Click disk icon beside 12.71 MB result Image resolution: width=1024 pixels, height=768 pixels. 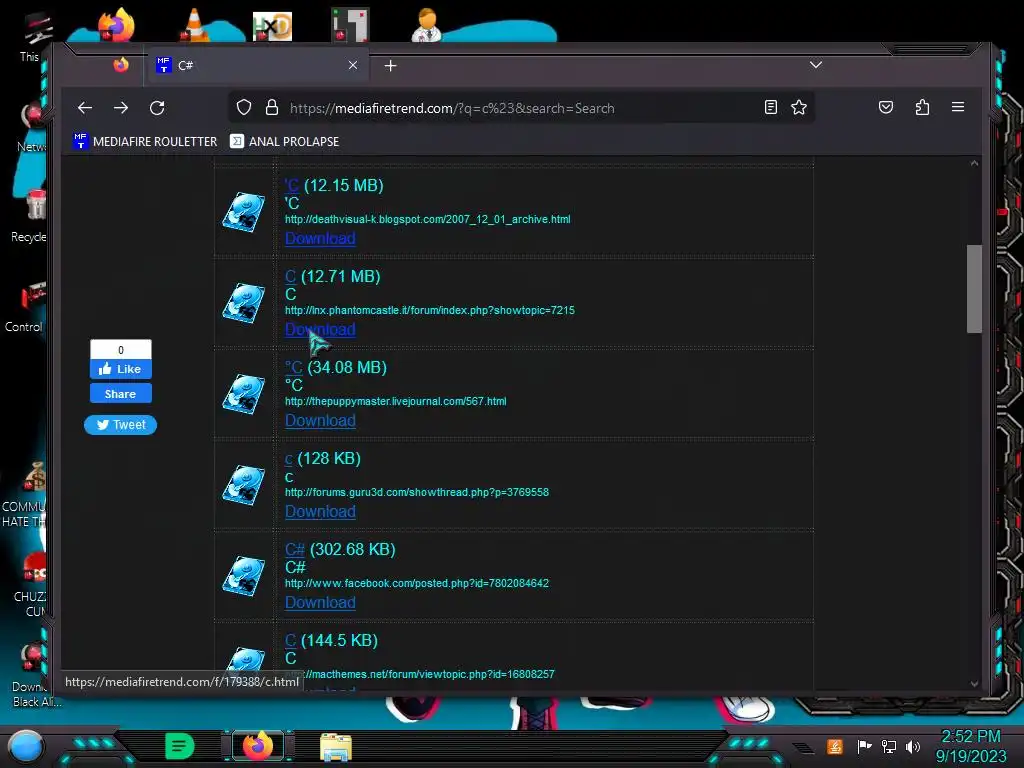(x=244, y=303)
